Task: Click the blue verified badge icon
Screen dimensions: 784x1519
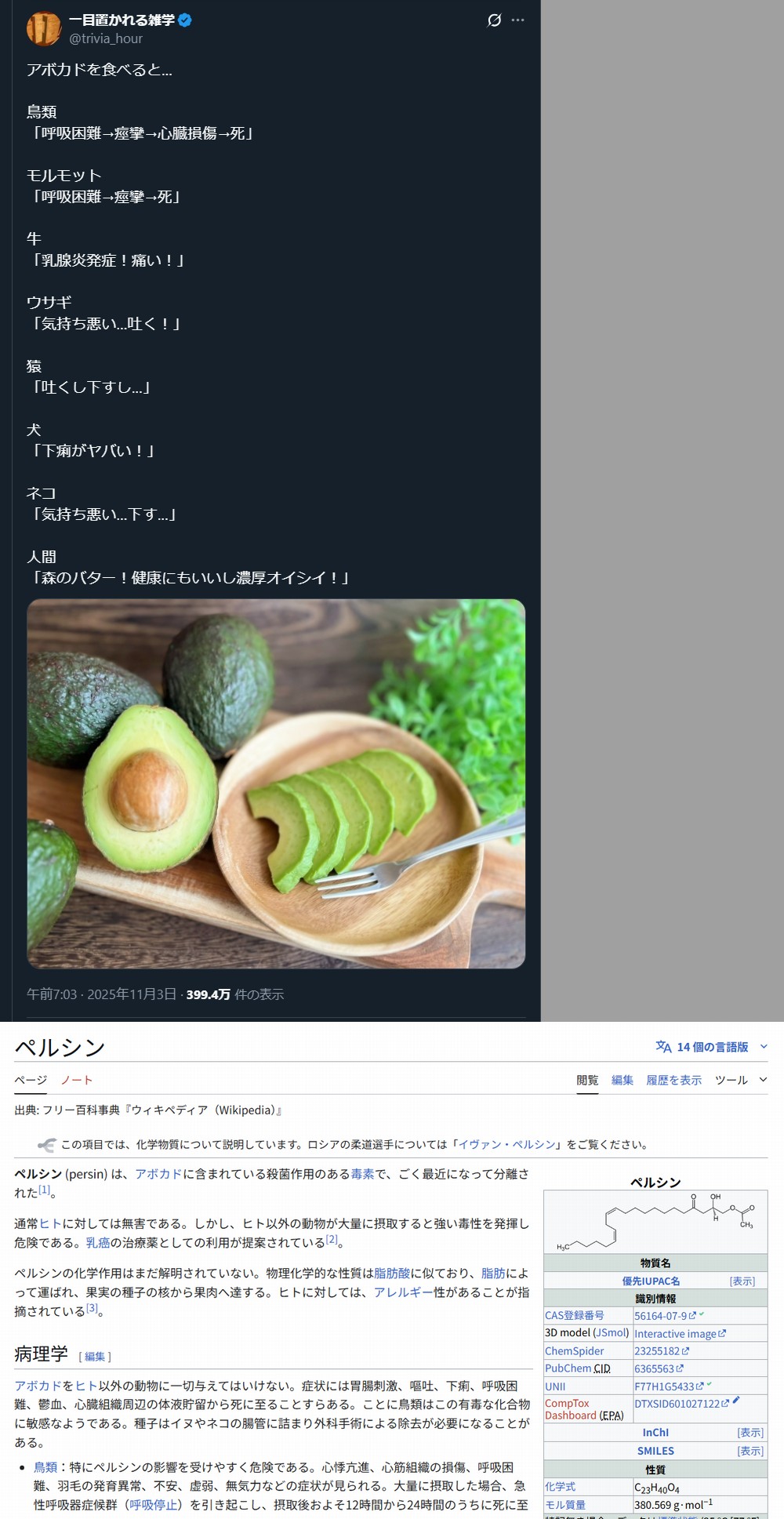Action: (x=185, y=20)
